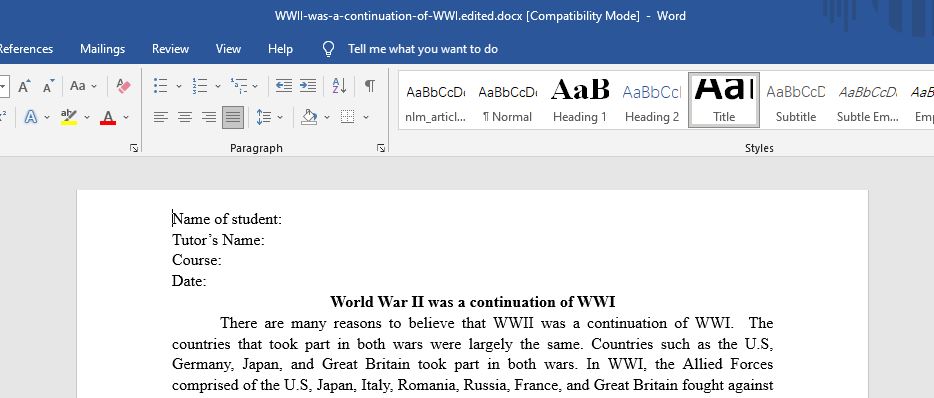Expand the bullets library dropdown arrow
Image resolution: width=934 pixels, height=398 pixels.
pyautogui.click(x=178, y=86)
